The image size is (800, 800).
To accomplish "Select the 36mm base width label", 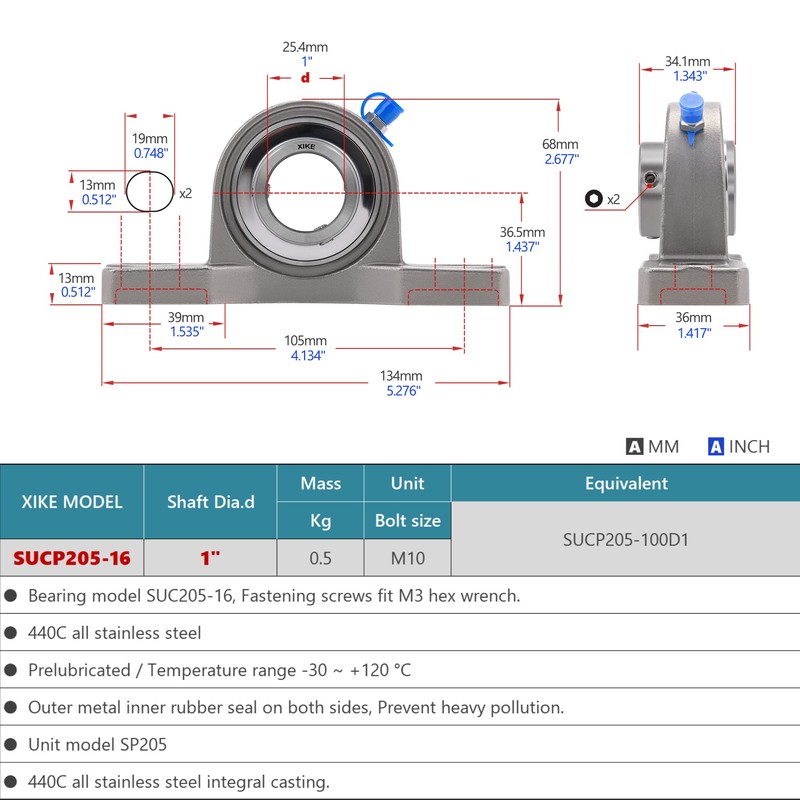I will pyautogui.click(x=693, y=317).
